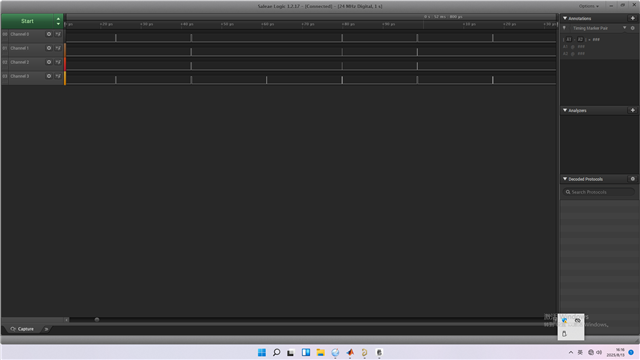This screenshot has width=640, height=360.
Task: Open the Windows Start menu
Action: [x=262, y=352]
